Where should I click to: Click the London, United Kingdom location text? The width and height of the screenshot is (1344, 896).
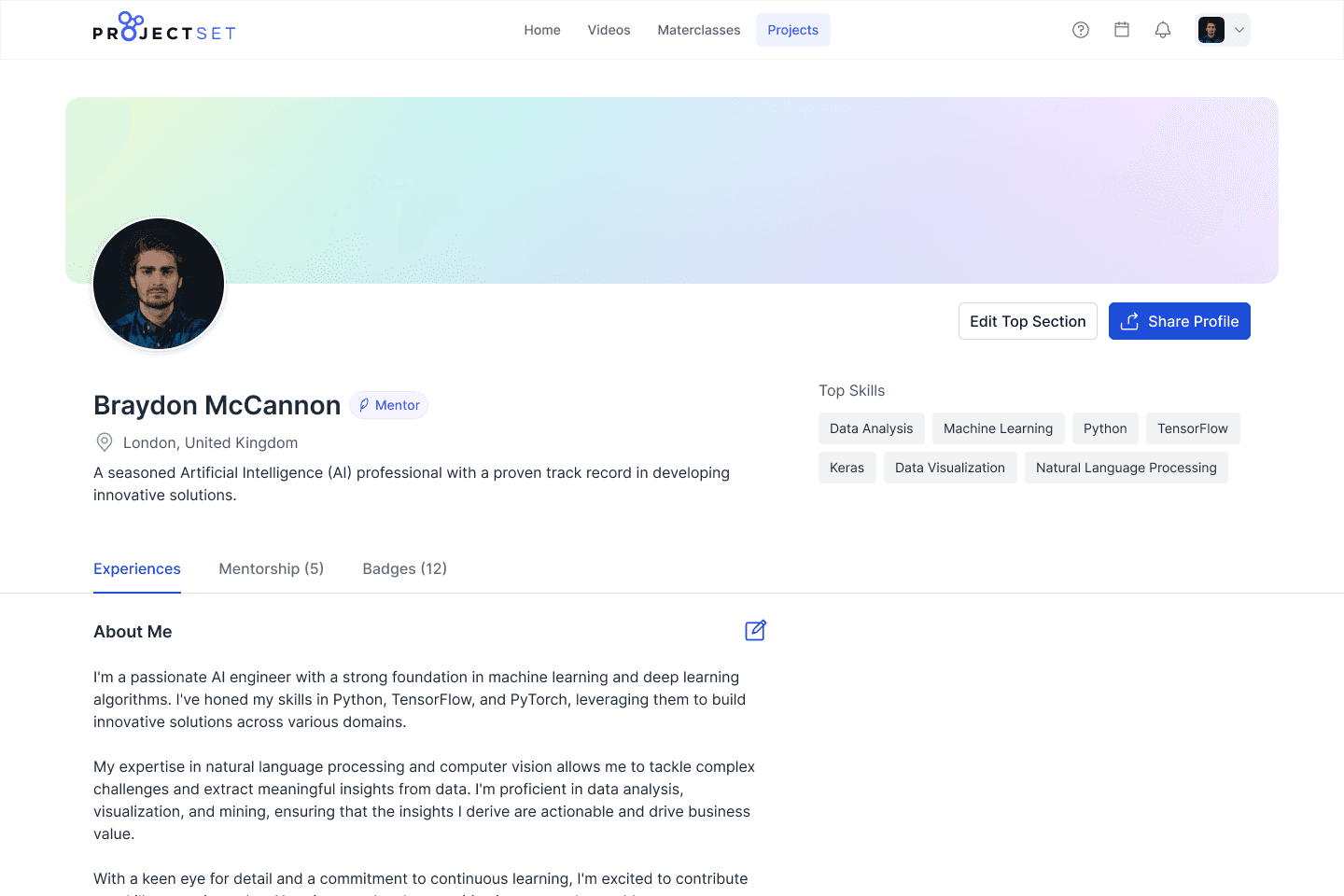pyautogui.click(x=211, y=442)
